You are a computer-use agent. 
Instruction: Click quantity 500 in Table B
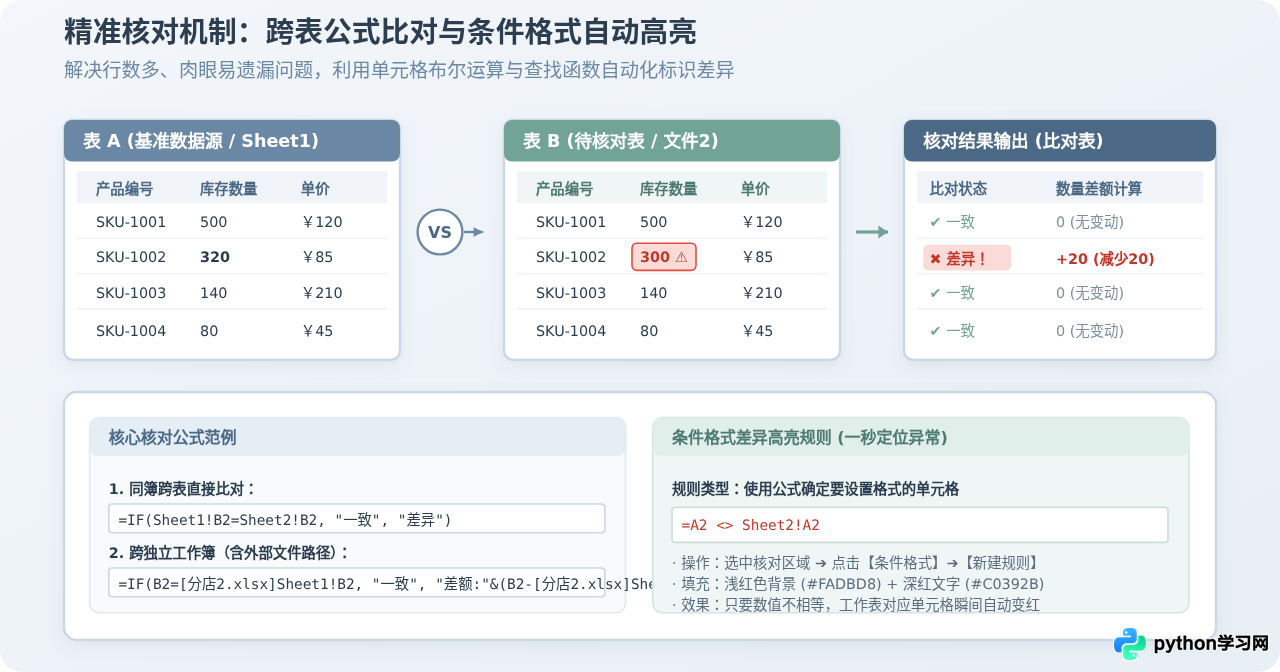point(654,222)
